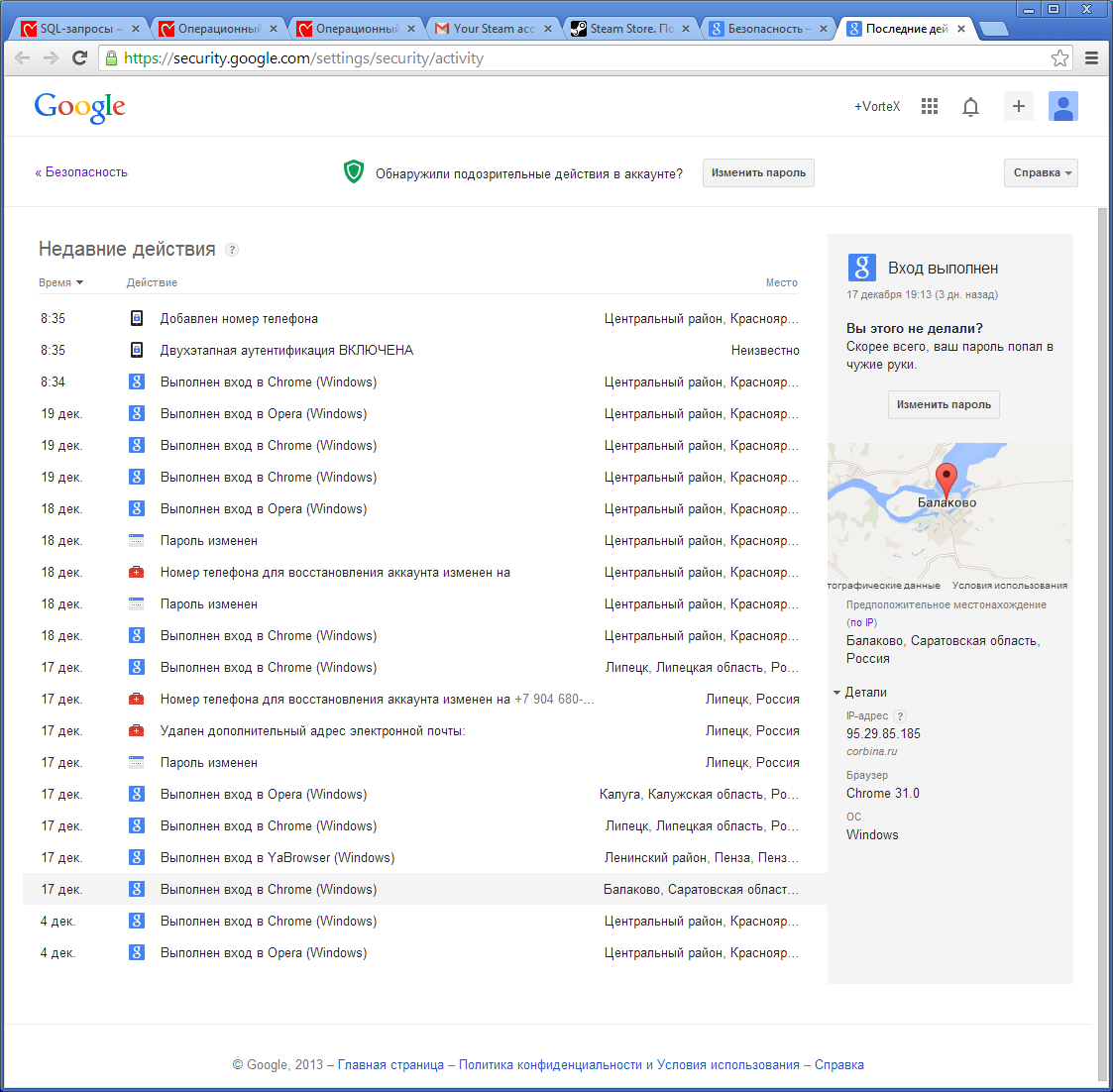Click the red map pin on Балаково
The height and width of the screenshot is (1092, 1113).
[946, 480]
